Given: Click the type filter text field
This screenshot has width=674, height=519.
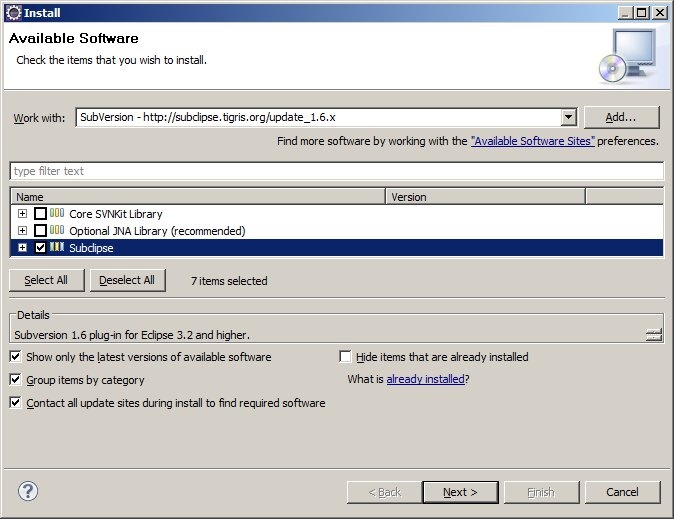Looking at the screenshot, I should 336,171.
